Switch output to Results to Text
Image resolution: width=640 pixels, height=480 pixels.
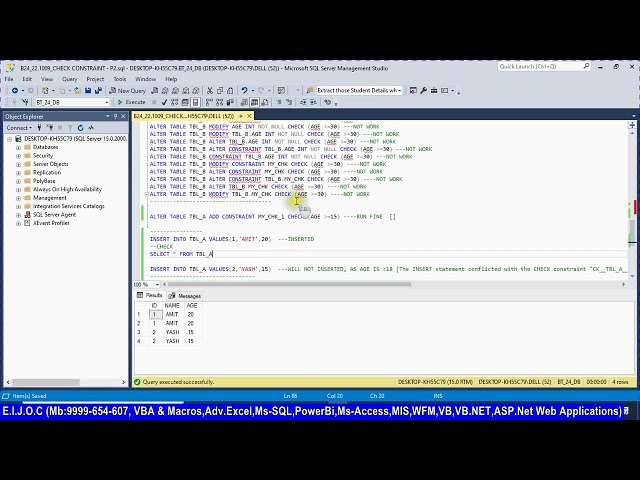point(244,102)
